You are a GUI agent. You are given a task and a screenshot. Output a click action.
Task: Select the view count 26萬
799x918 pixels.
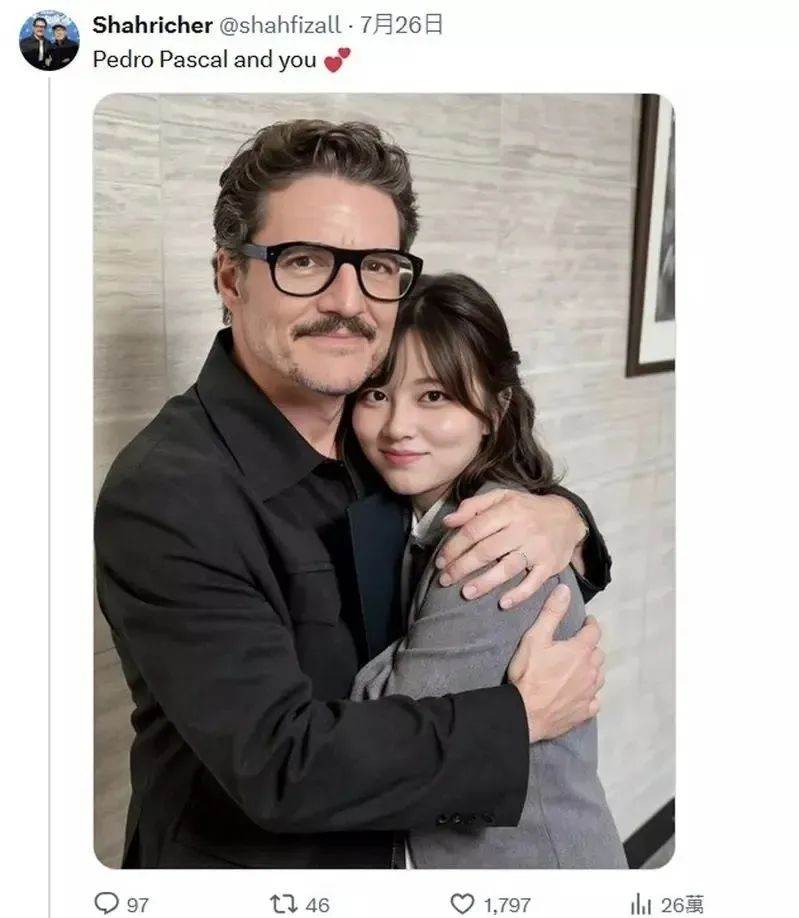682,905
